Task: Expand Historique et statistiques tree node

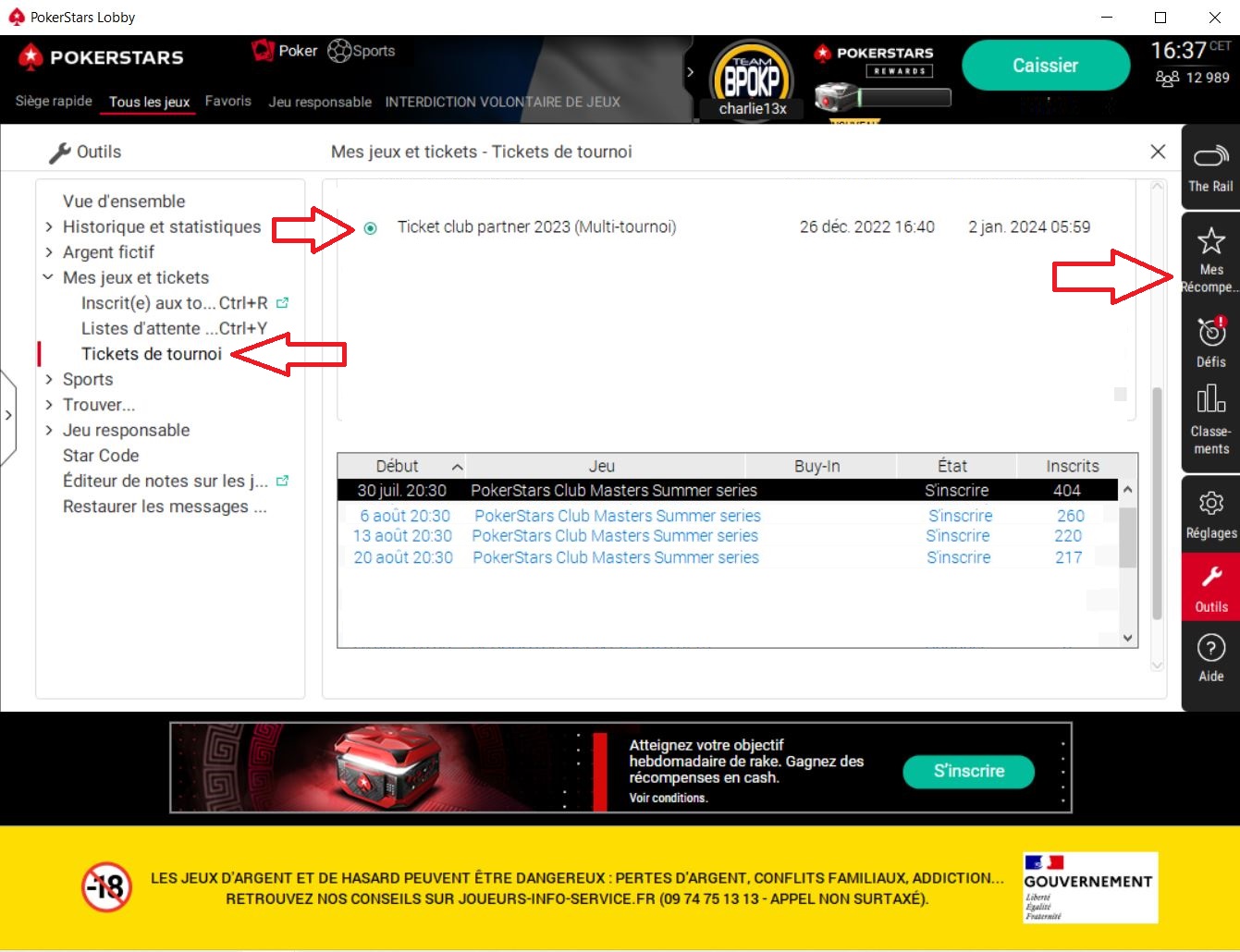Action: (x=49, y=226)
